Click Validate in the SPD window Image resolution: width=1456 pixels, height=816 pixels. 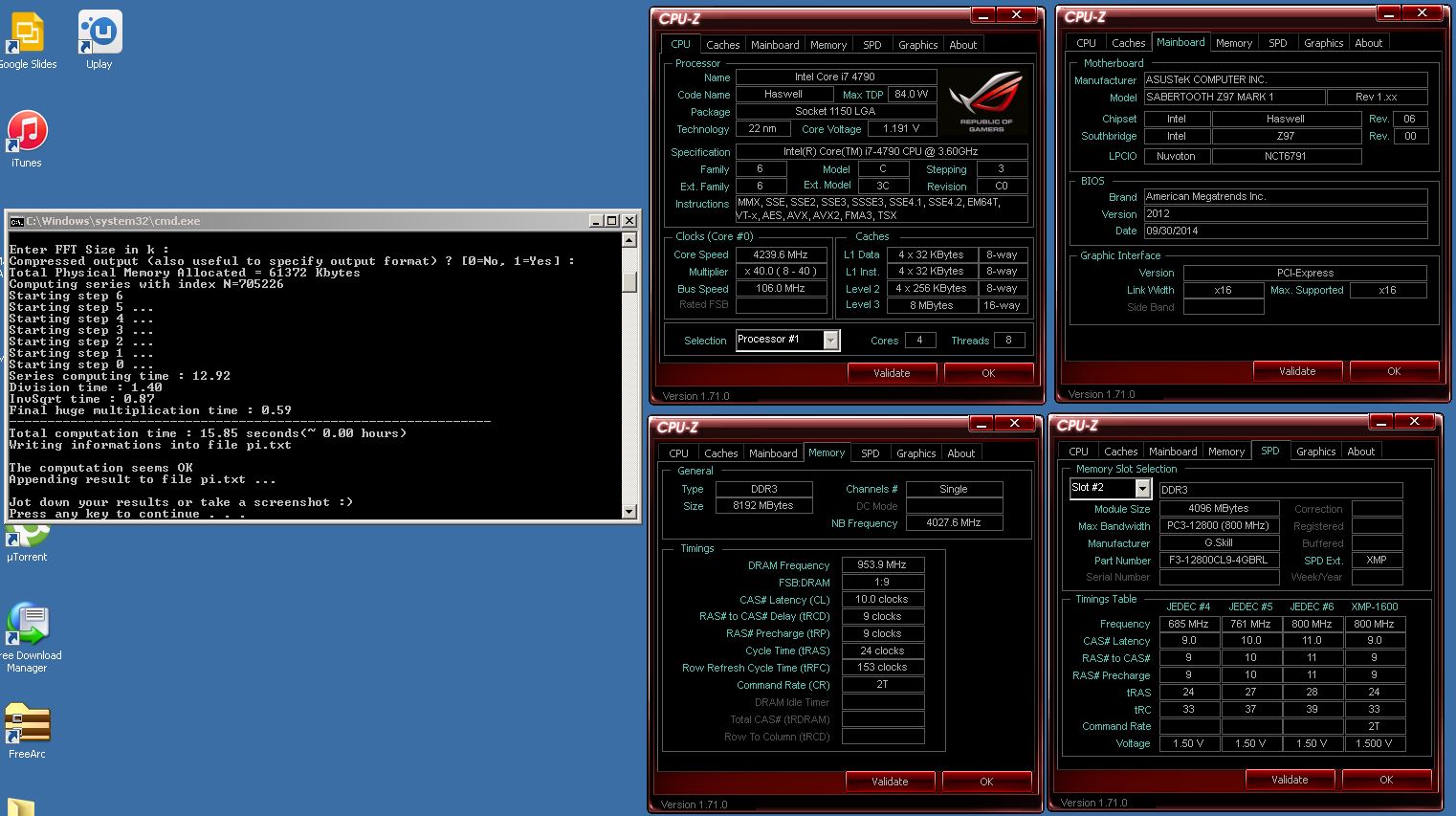tap(1290, 780)
